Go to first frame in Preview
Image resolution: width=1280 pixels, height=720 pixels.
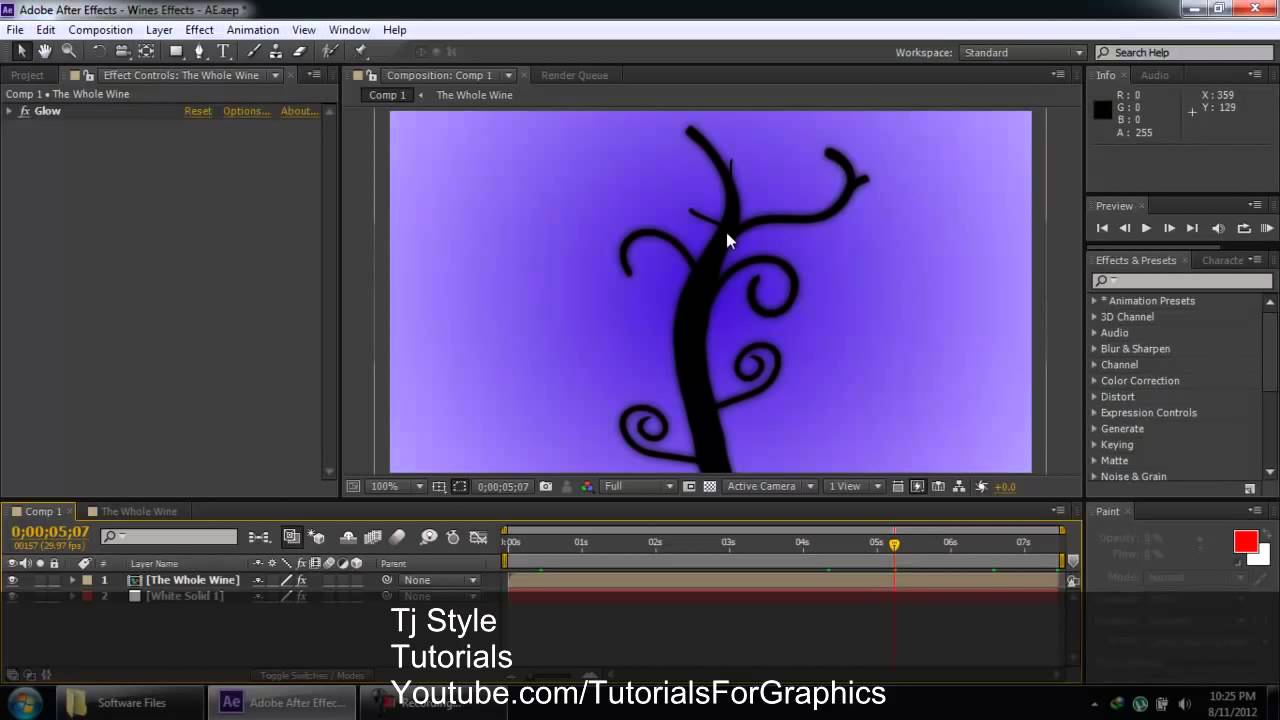[1102, 228]
